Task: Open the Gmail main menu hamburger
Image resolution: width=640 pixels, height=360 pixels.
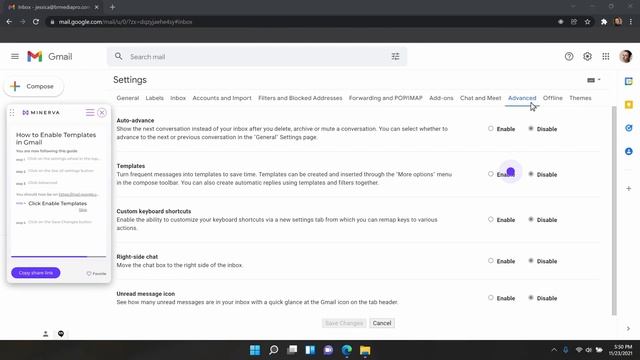Action: point(15,56)
